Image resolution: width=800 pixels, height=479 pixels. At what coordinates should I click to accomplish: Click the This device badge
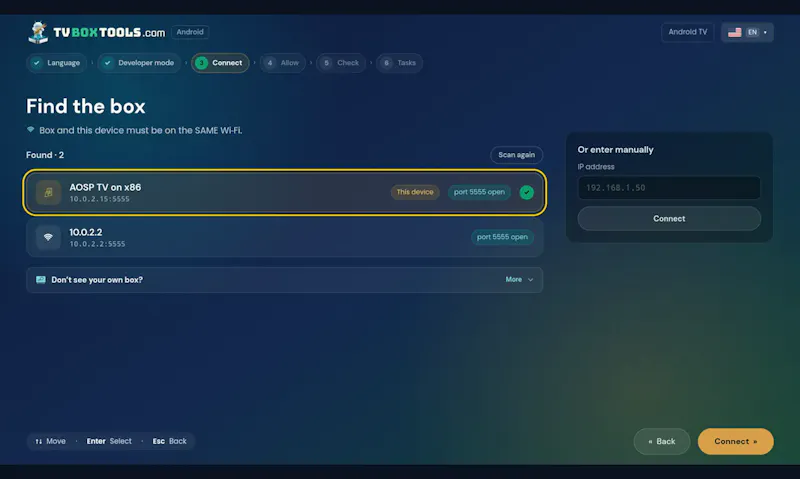[x=415, y=192]
